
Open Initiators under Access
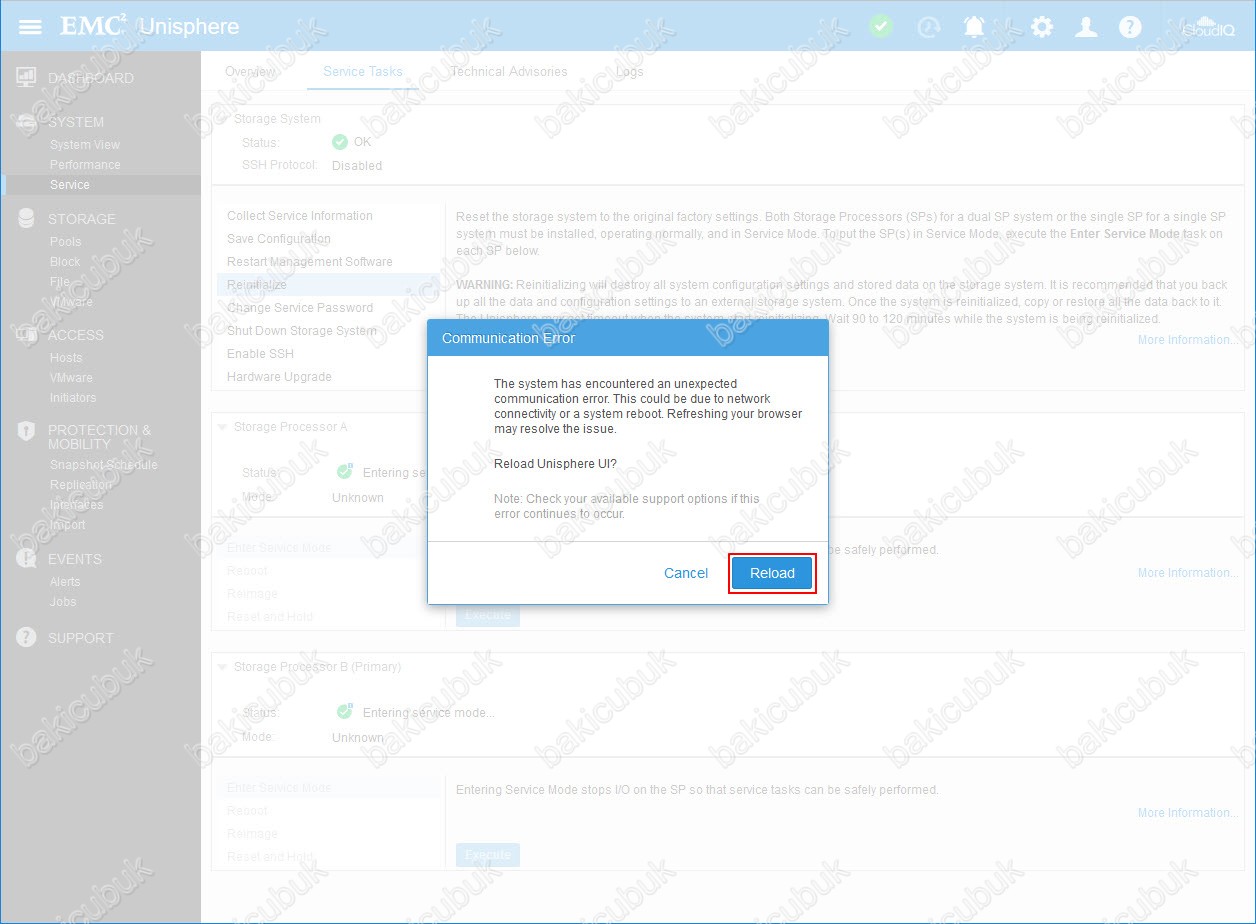(x=73, y=398)
